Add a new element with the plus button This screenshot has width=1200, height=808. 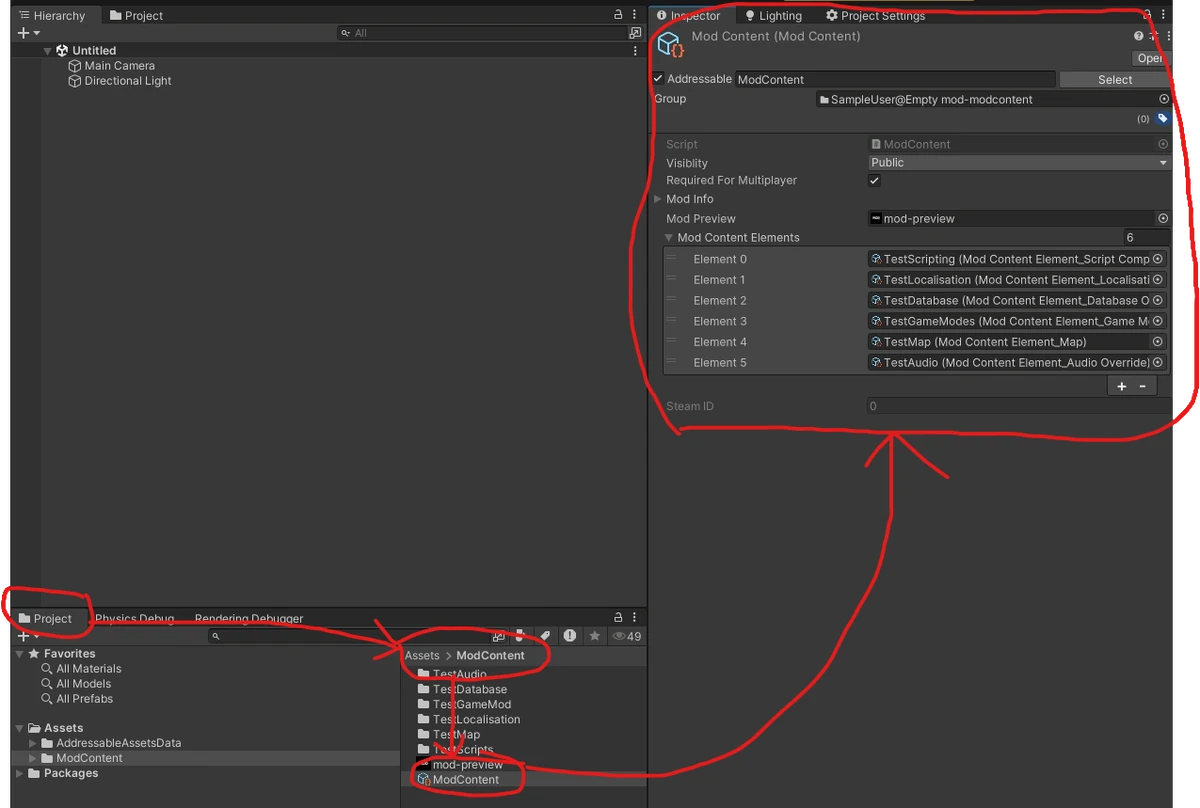(1121, 385)
